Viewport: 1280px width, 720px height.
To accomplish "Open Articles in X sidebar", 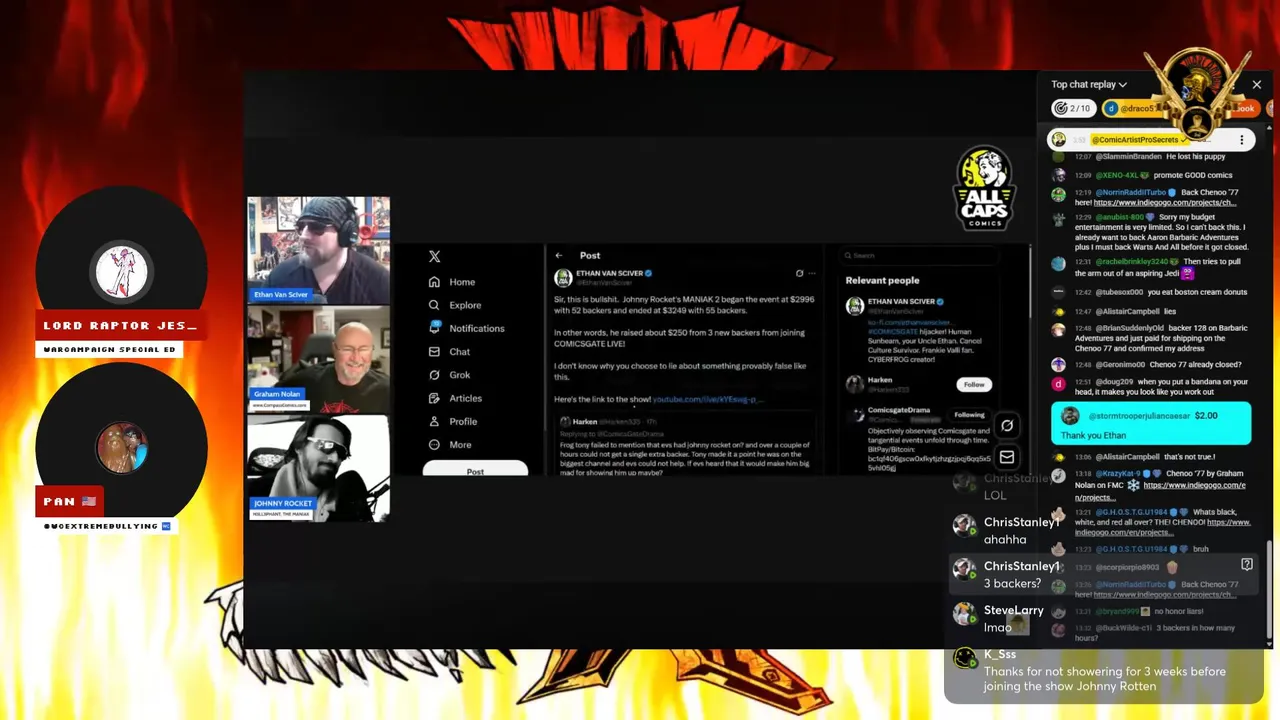I will (455, 398).
